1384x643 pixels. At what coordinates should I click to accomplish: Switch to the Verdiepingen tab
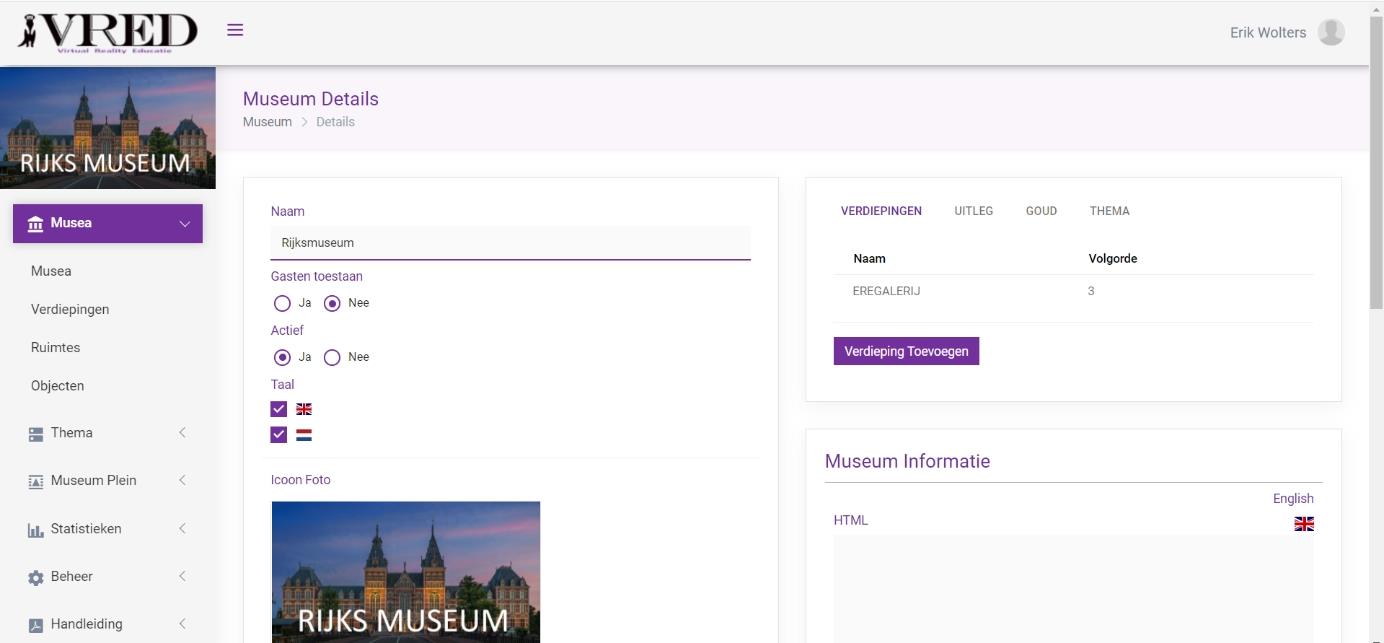tap(881, 211)
